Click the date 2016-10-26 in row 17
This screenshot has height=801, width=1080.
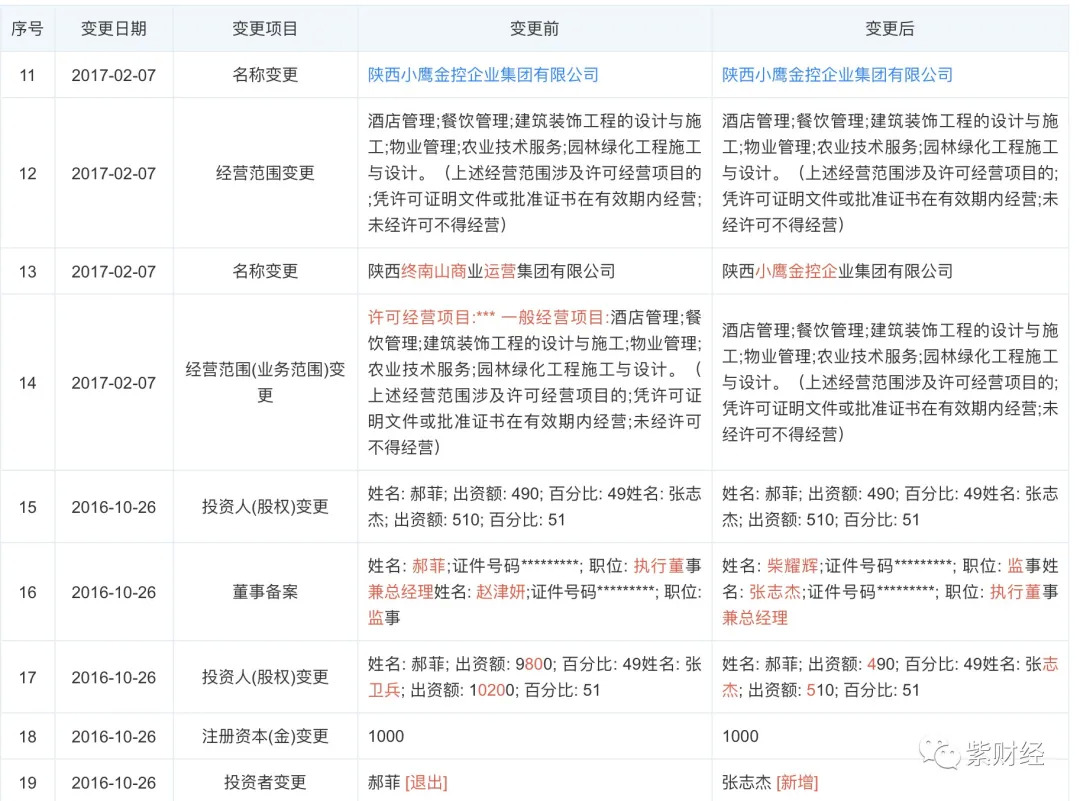[x=114, y=678]
